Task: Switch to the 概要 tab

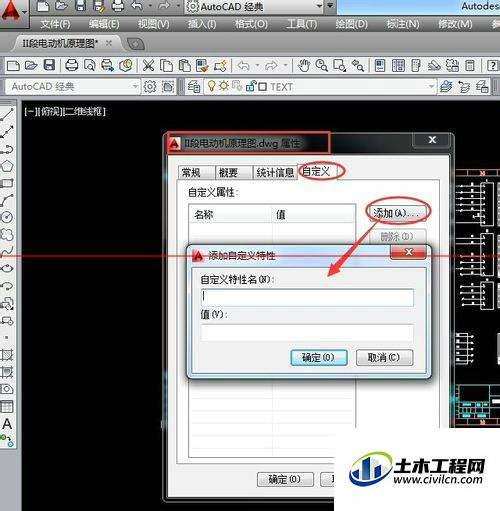Action: [234, 173]
